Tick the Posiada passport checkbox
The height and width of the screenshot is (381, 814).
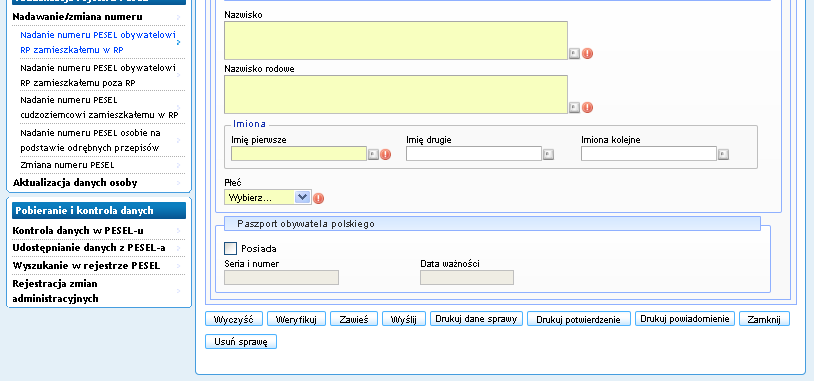pyautogui.click(x=230, y=249)
